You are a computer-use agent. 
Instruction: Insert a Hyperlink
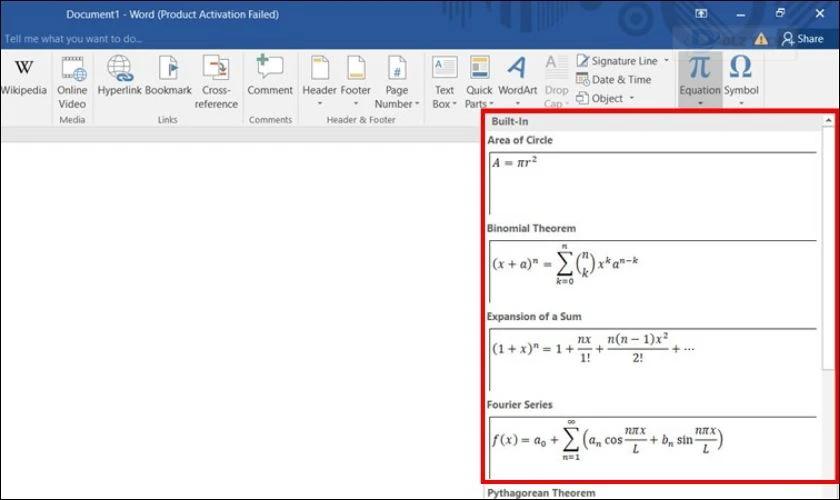[x=119, y=76]
